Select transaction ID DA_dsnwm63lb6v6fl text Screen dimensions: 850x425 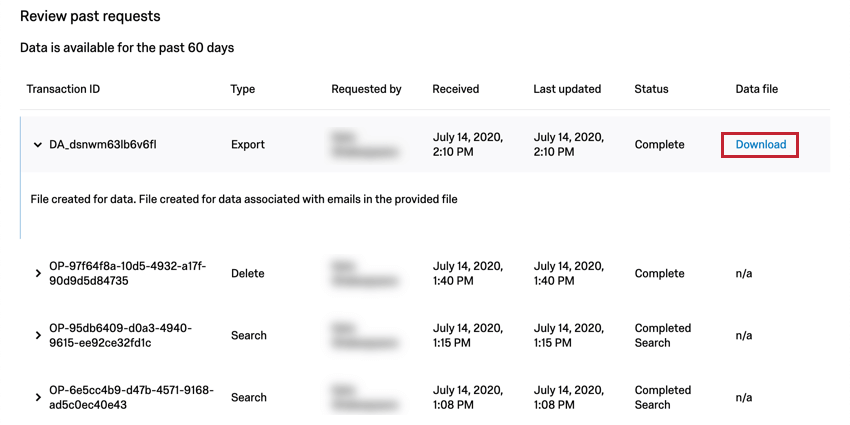(x=103, y=145)
